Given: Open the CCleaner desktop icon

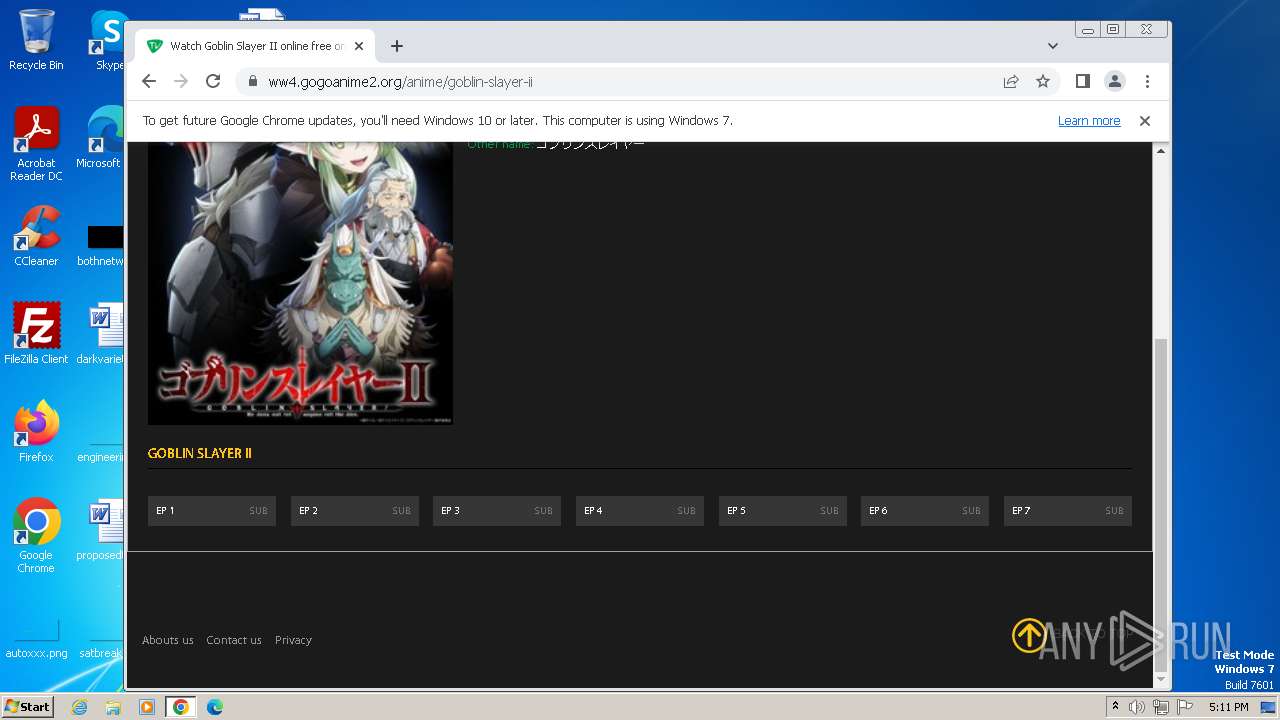Looking at the screenshot, I should coord(36,236).
